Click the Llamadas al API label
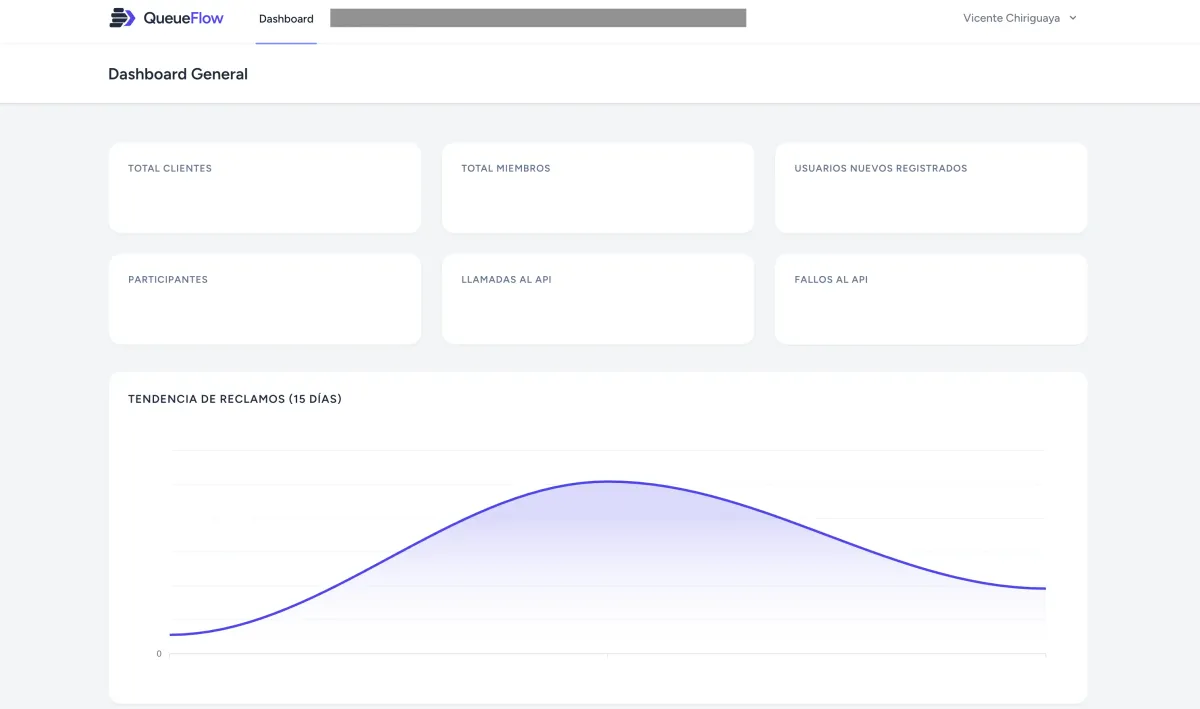1200x709 pixels. (506, 280)
